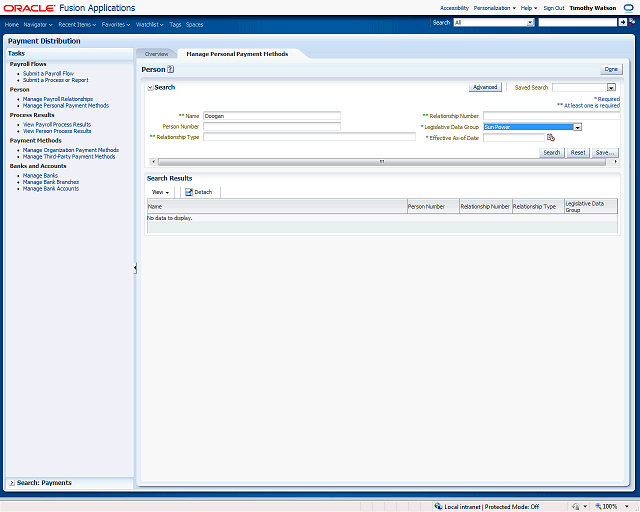Open the Saved Search dropdown

611,88
